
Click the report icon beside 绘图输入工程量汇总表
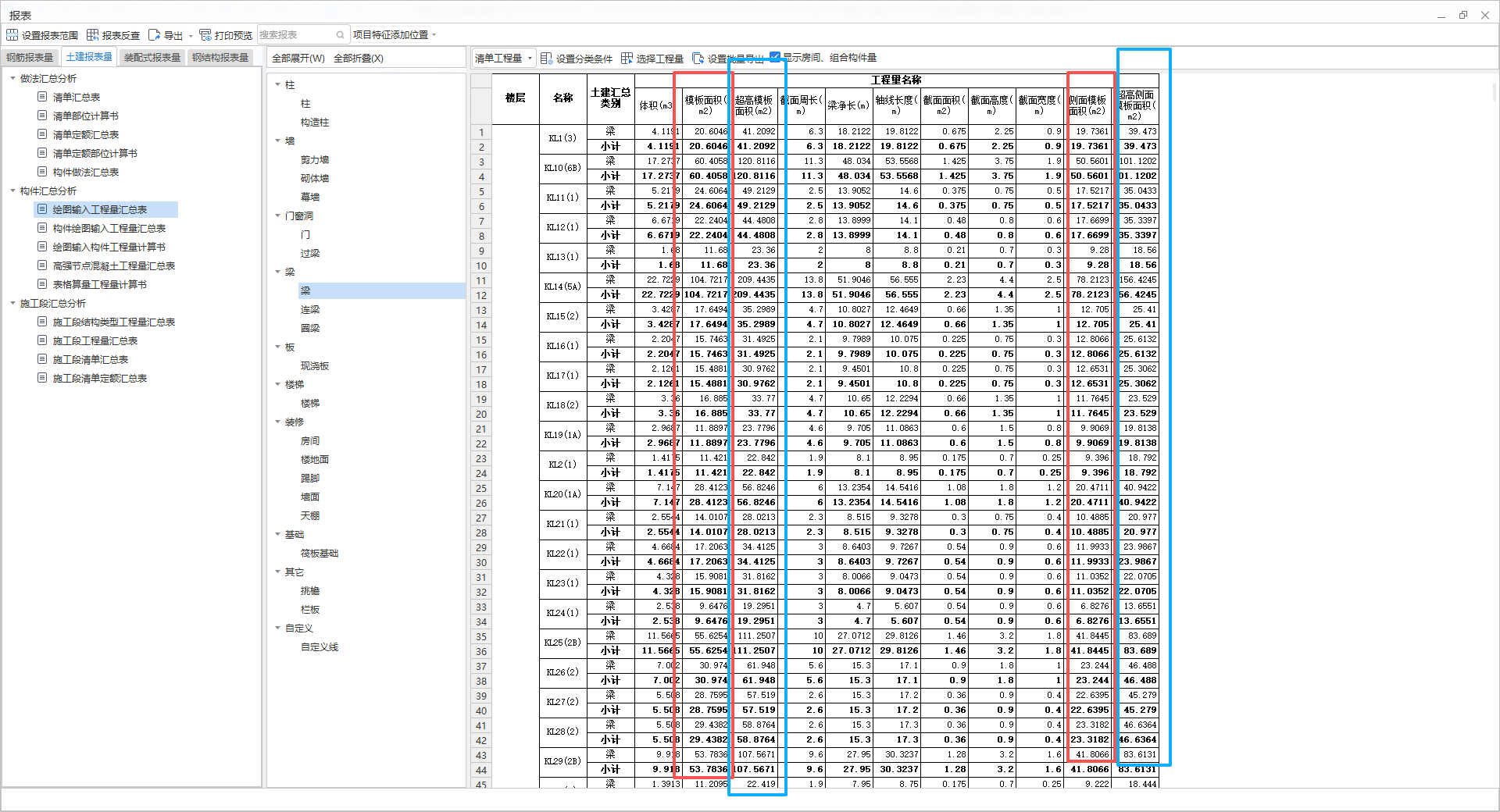point(42,209)
